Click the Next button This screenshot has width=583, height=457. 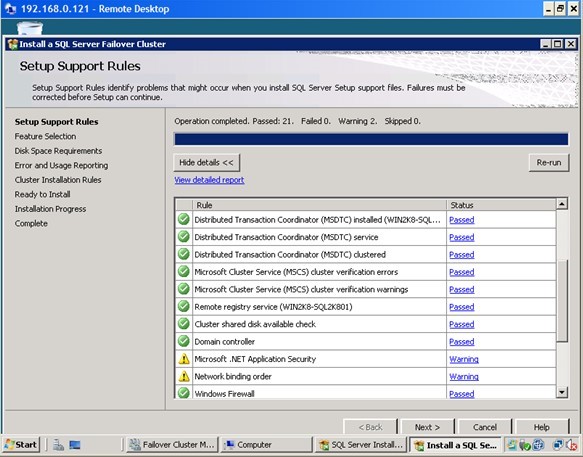(x=427, y=427)
